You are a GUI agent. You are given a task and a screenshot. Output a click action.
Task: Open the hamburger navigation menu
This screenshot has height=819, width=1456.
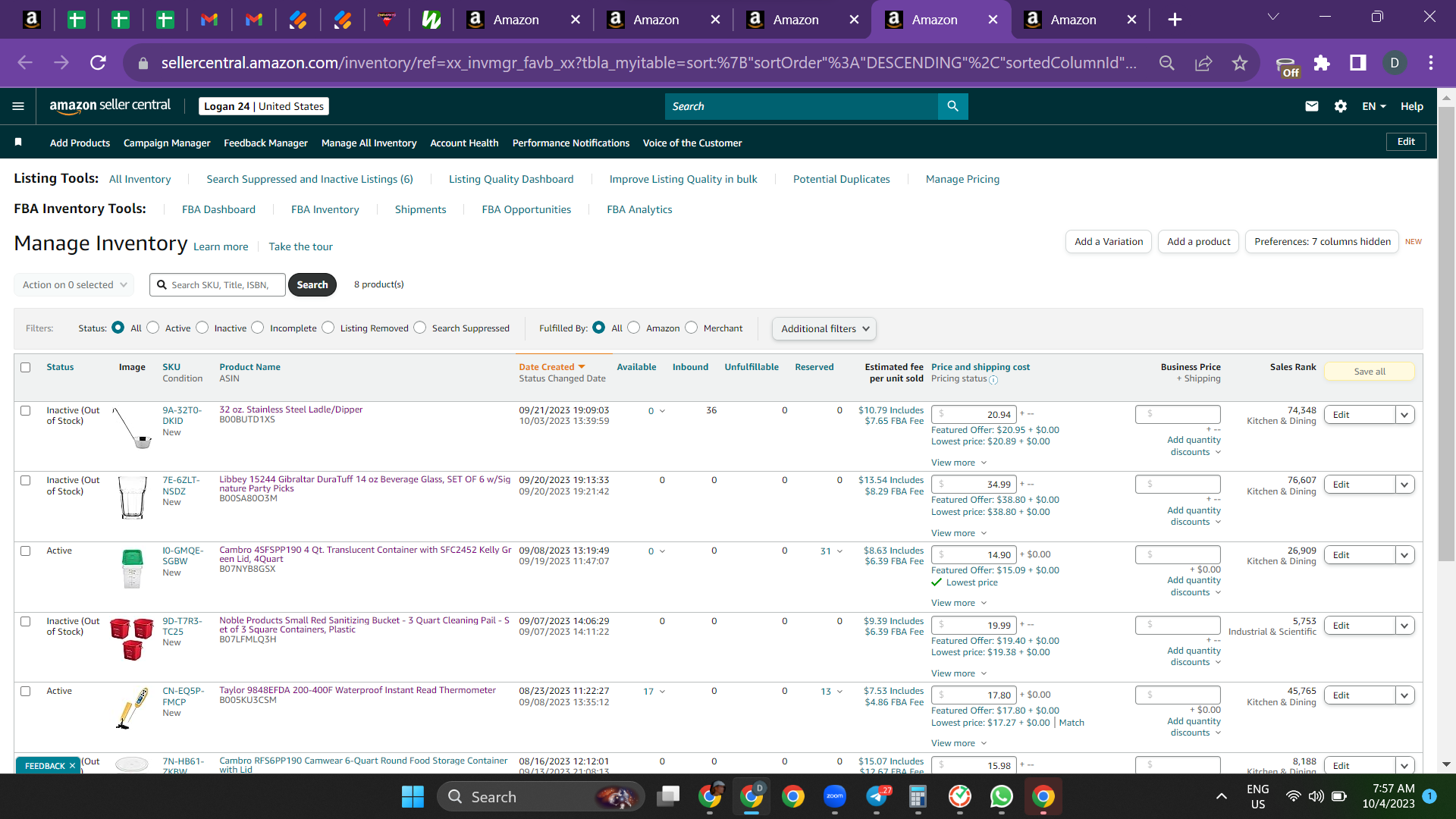18,106
